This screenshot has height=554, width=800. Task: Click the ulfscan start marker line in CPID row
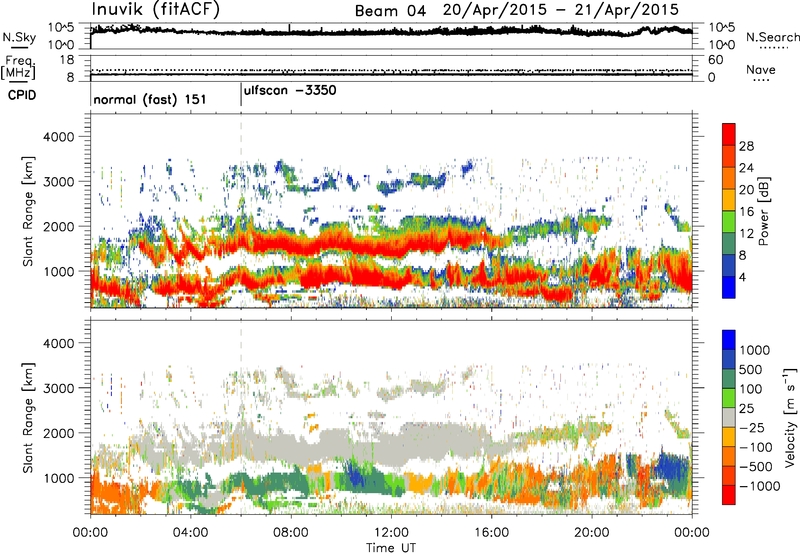coord(241,95)
